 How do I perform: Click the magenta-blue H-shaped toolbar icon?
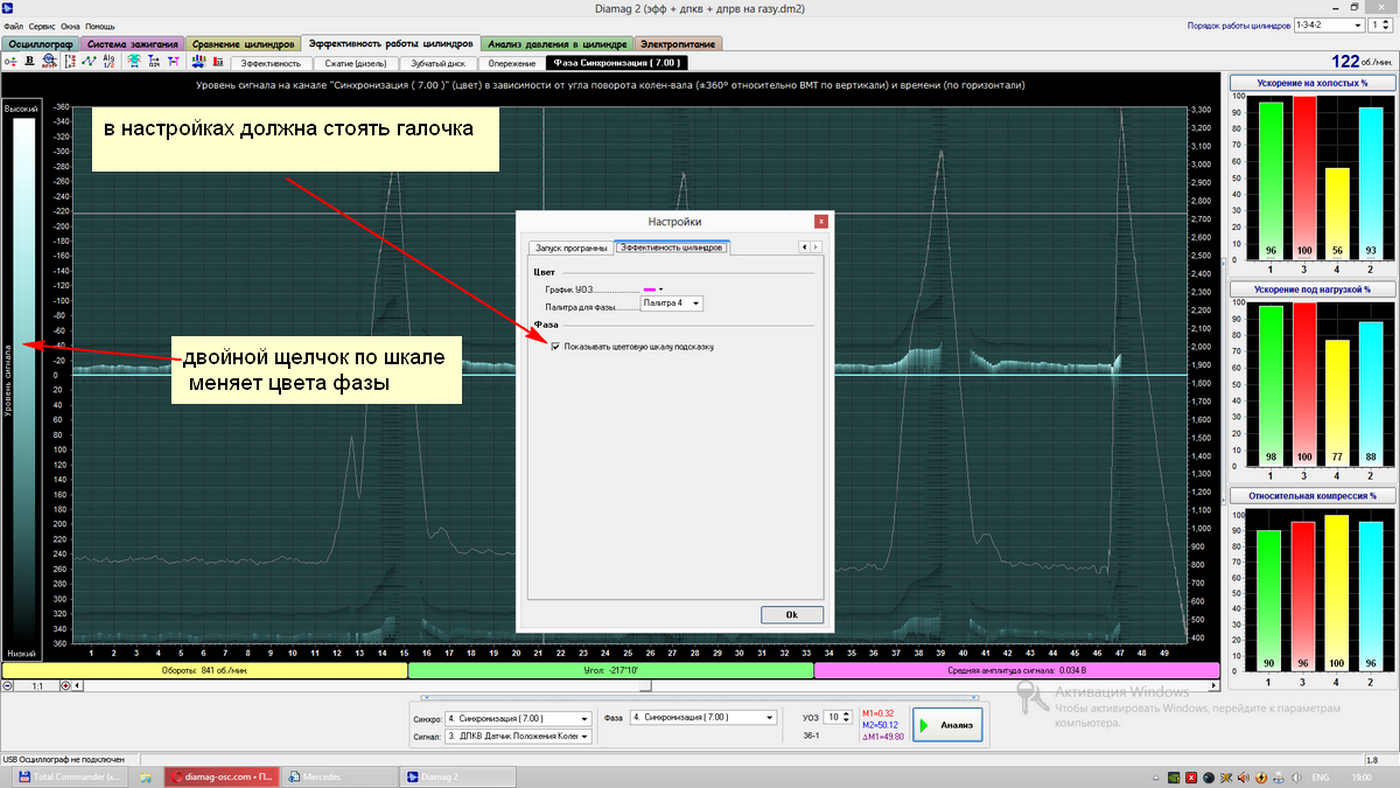174,62
